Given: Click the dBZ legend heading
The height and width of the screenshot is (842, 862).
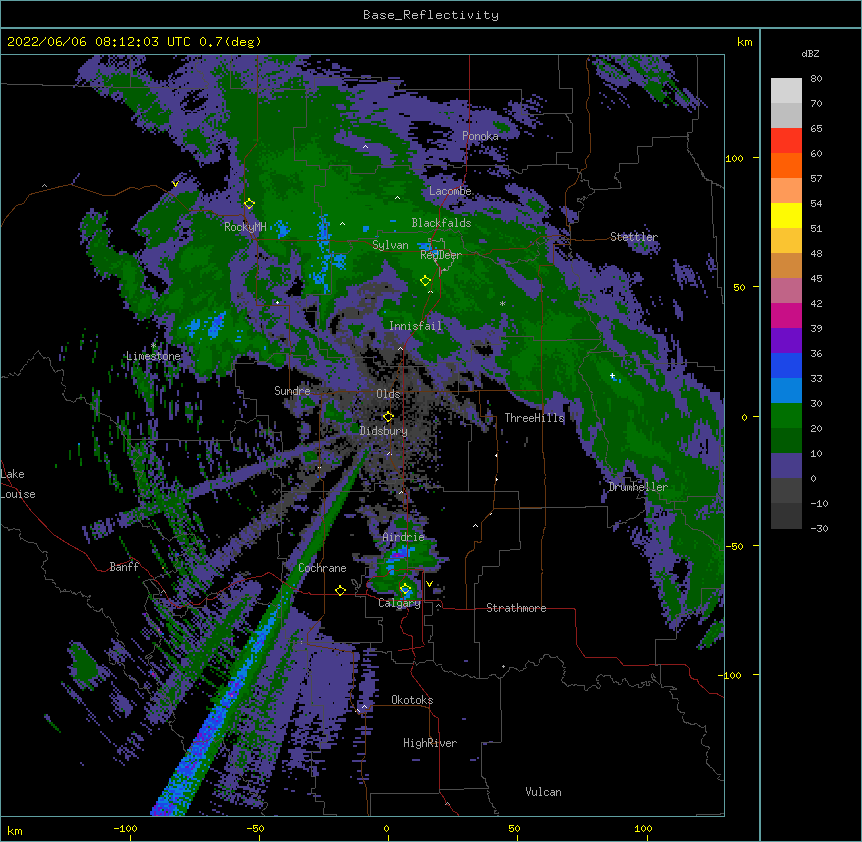Looking at the screenshot, I should click(810, 54).
